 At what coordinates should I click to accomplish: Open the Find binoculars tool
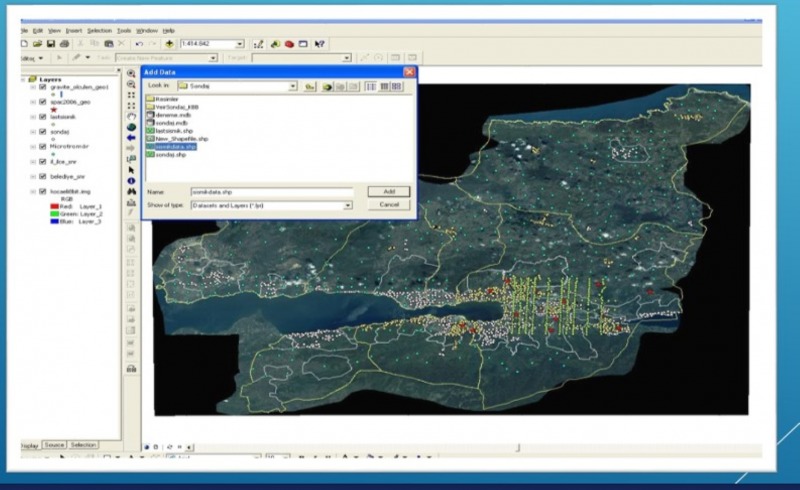point(131,192)
